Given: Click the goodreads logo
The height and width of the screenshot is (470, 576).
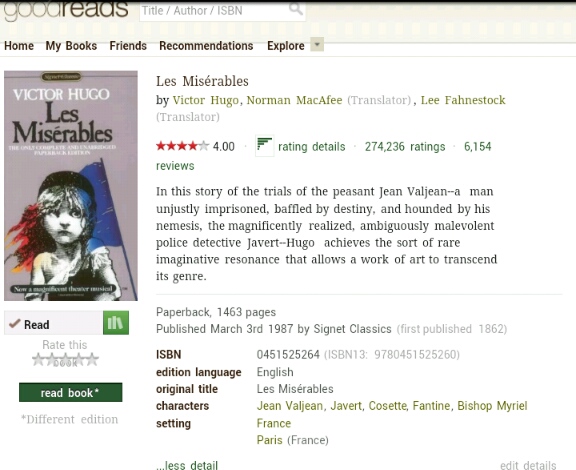Looking at the screenshot, I should tap(66, 9).
